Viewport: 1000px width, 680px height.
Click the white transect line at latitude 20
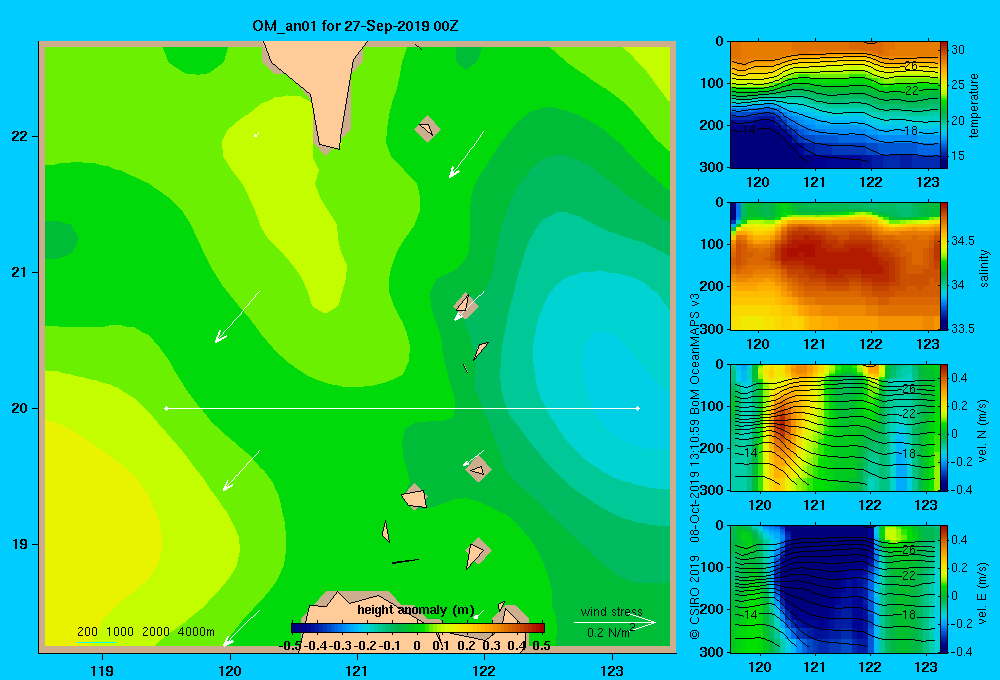click(402, 408)
